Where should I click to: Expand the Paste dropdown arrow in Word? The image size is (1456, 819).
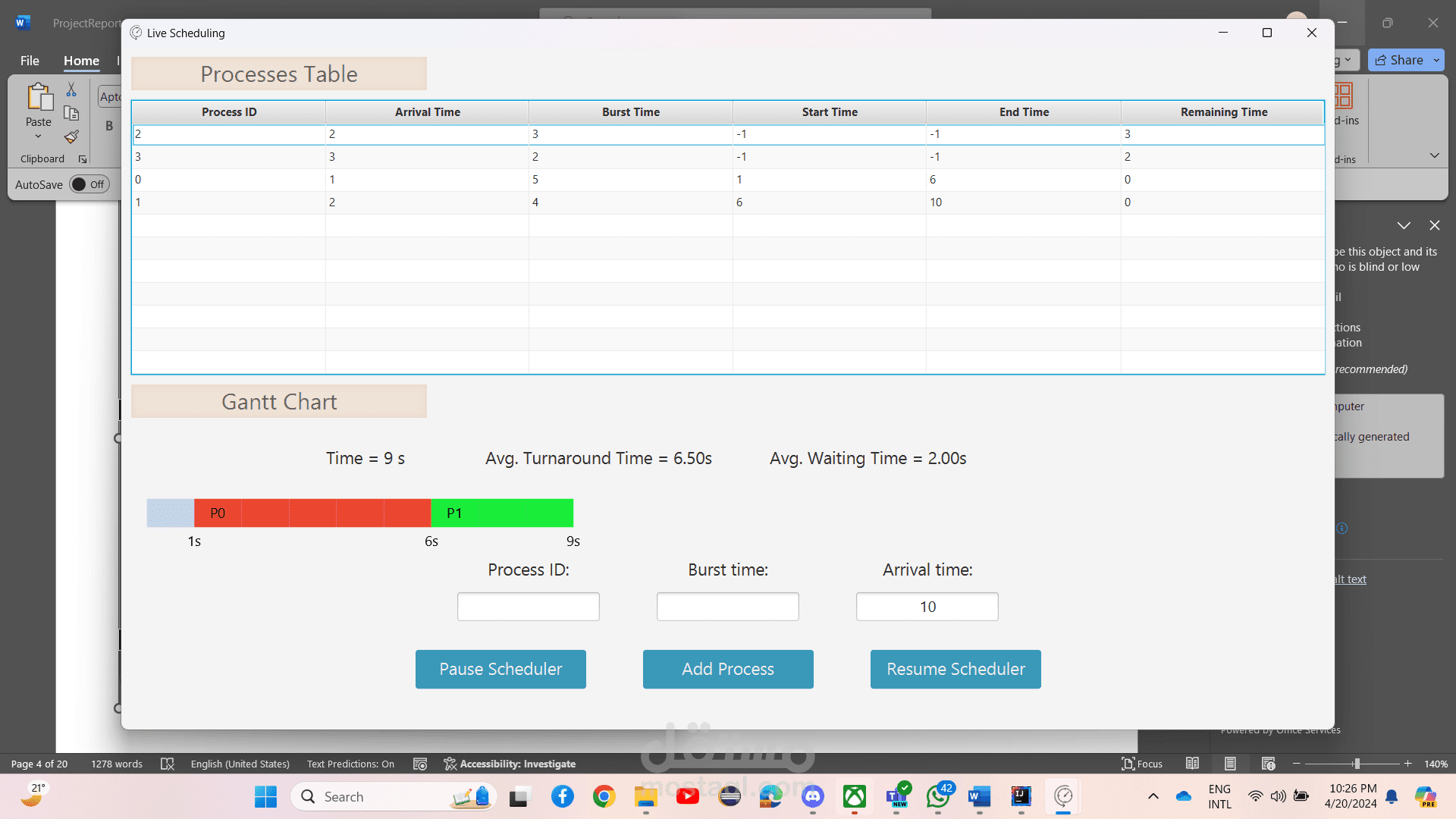[x=39, y=136]
